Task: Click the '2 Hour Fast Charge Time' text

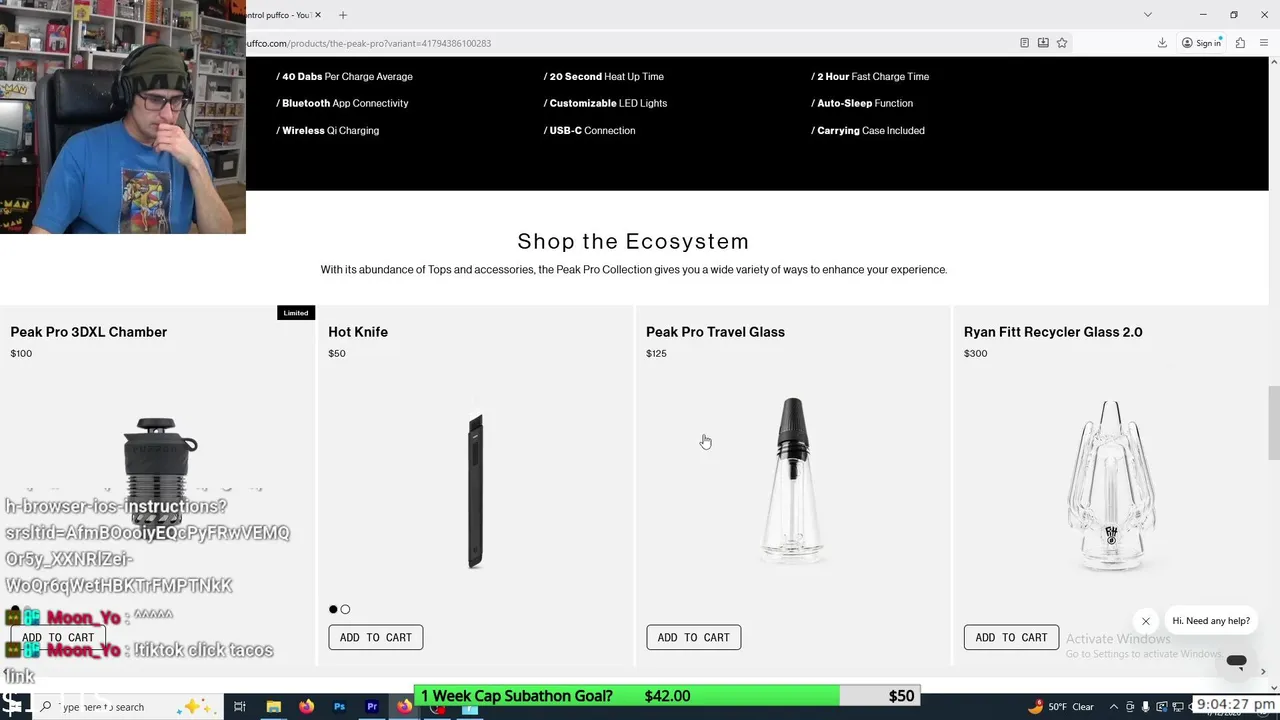Action: pyautogui.click(x=870, y=76)
